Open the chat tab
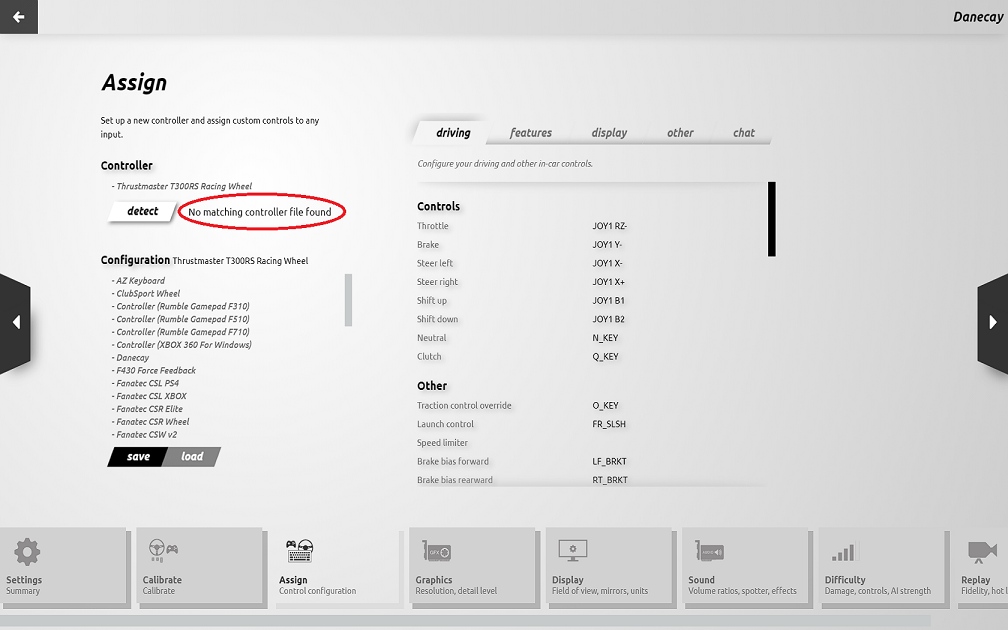The image size is (1008, 630). point(743,133)
